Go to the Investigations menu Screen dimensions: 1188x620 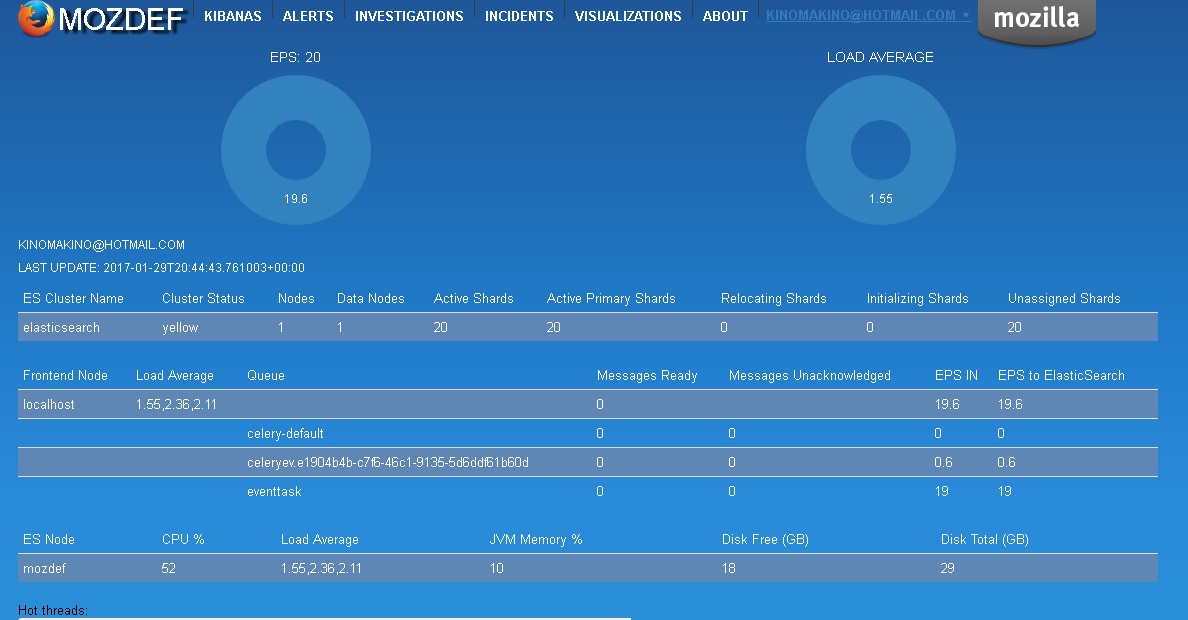409,16
